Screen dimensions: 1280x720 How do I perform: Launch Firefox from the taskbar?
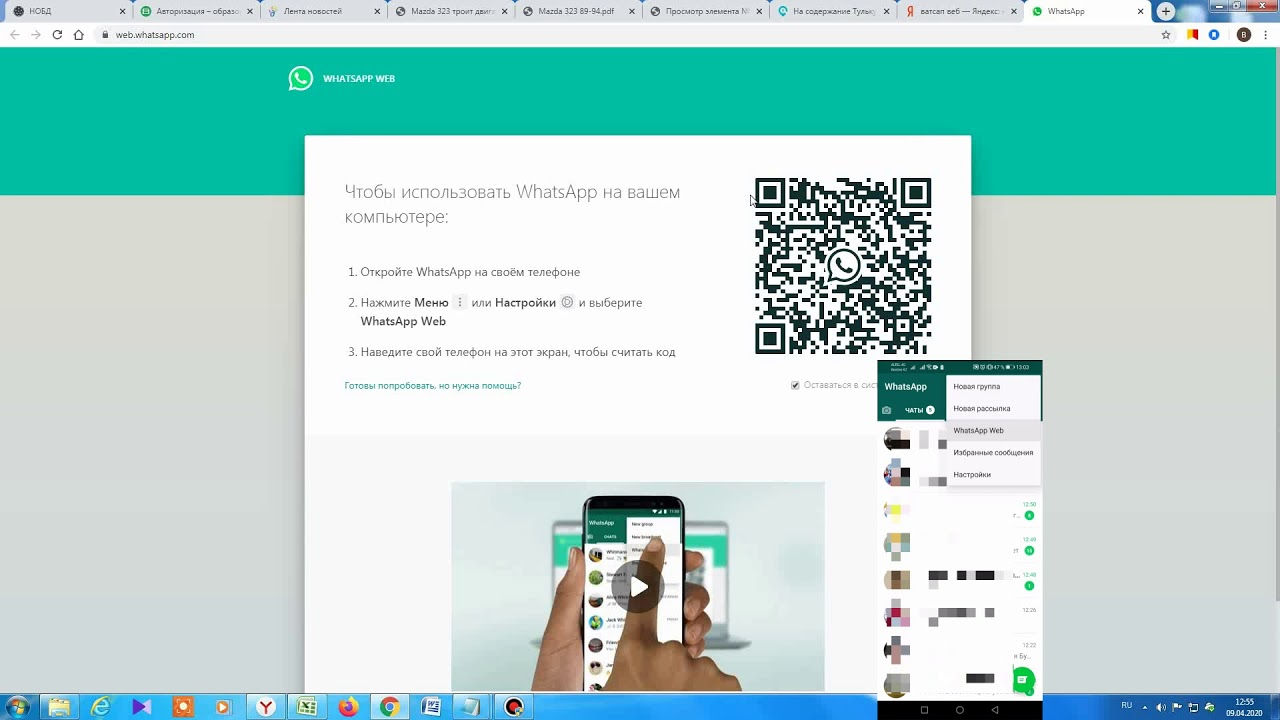pyautogui.click(x=348, y=707)
